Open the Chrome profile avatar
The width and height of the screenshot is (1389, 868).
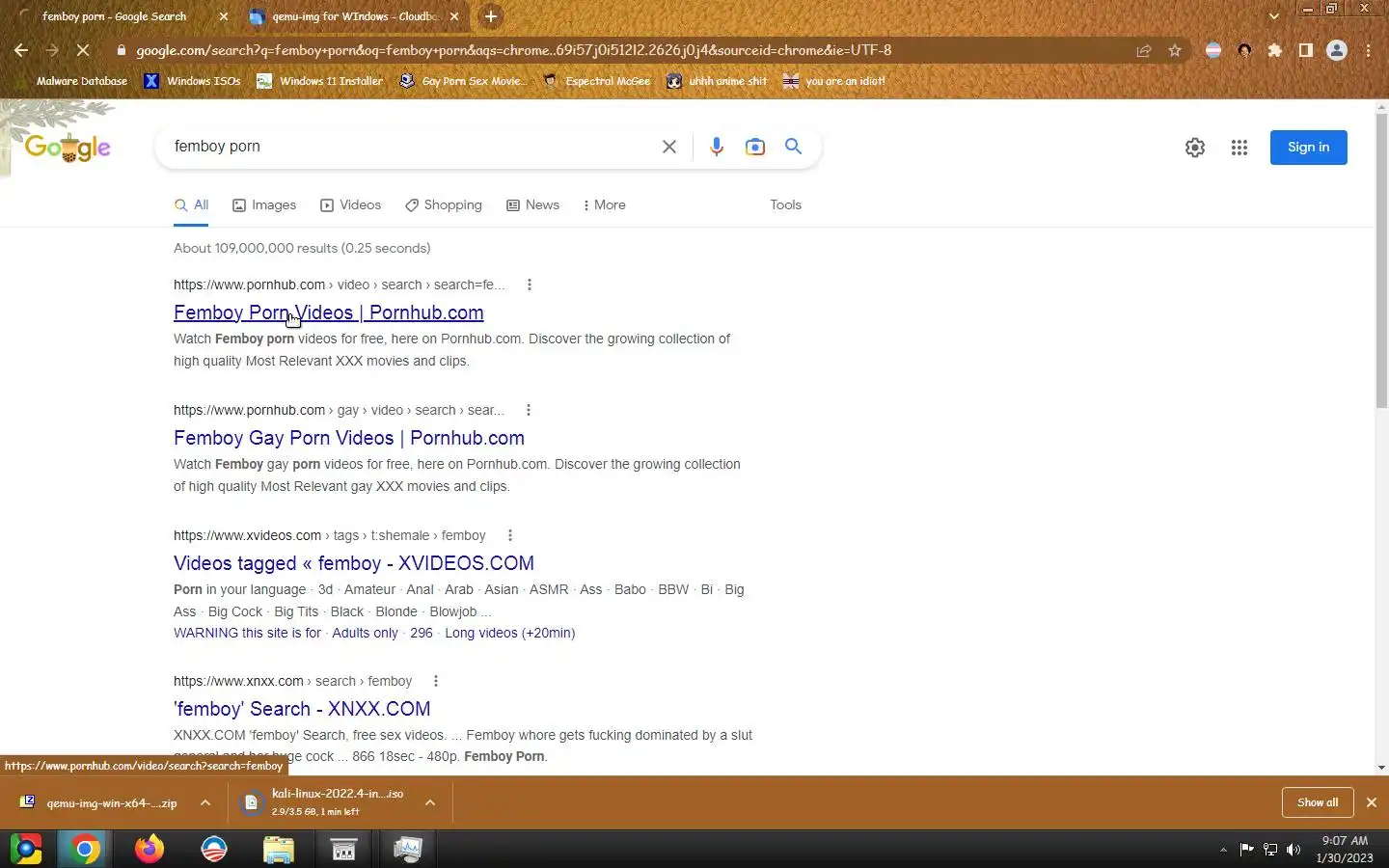pos(1337,50)
